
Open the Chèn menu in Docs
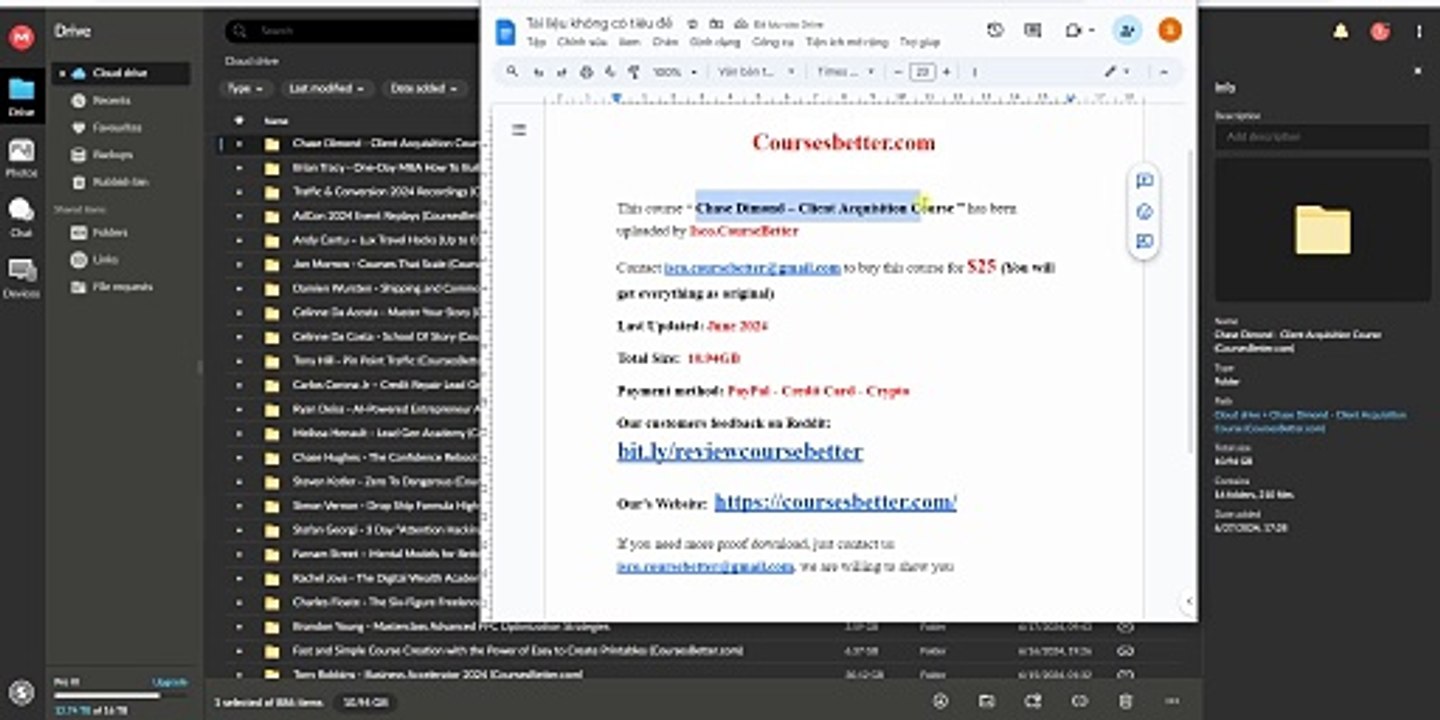click(x=665, y=42)
